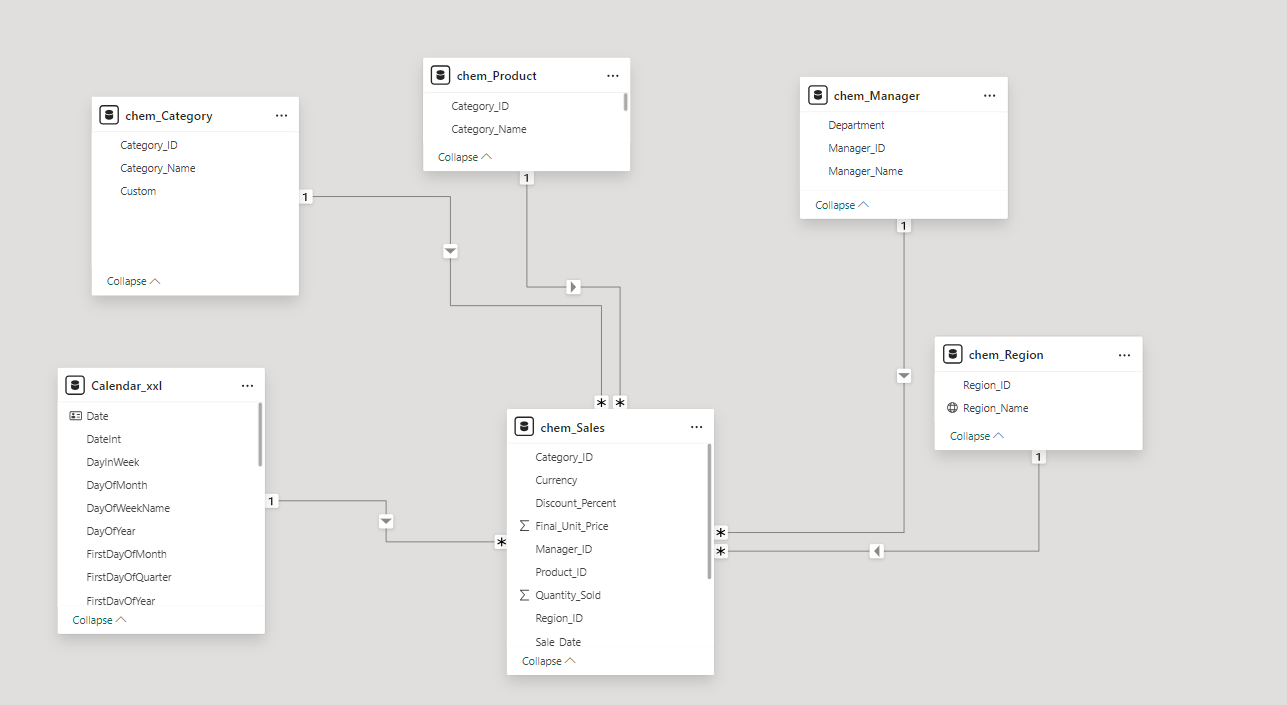Select Region_ID field in chem_Region

(x=986, y=385)
